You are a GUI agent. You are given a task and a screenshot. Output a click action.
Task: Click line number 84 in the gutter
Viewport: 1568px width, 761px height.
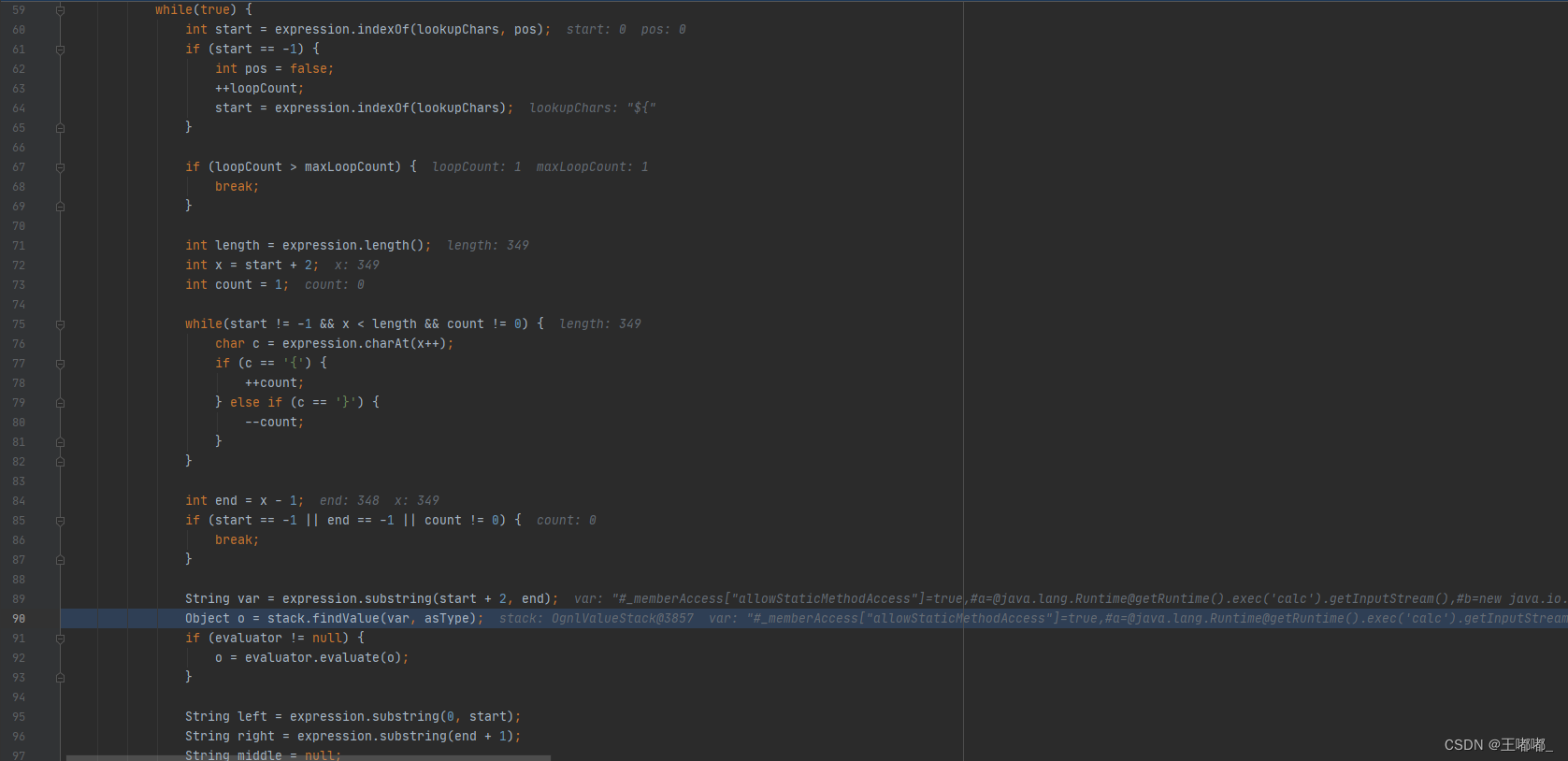point(19,501)
